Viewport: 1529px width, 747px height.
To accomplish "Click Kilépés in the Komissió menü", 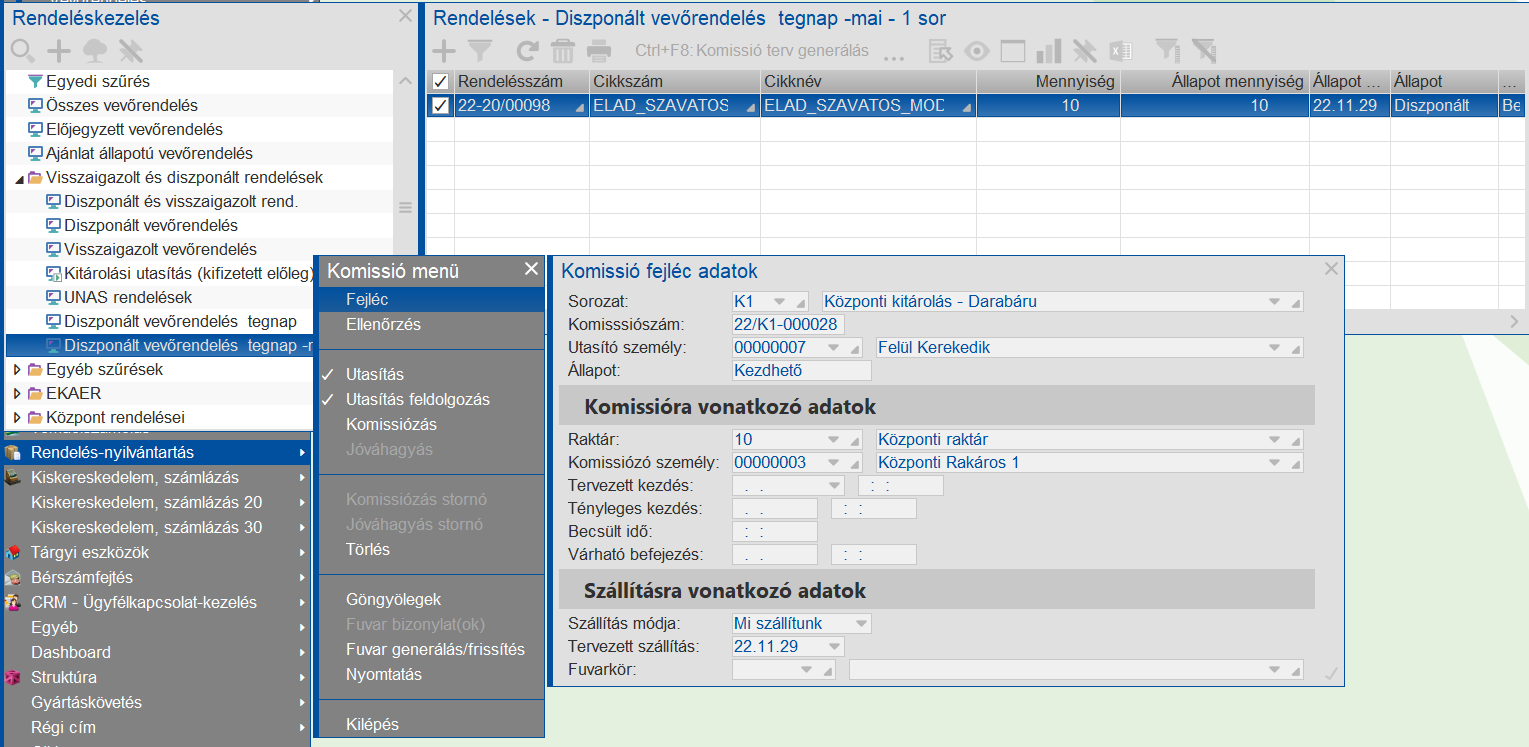I will [372, 724].
